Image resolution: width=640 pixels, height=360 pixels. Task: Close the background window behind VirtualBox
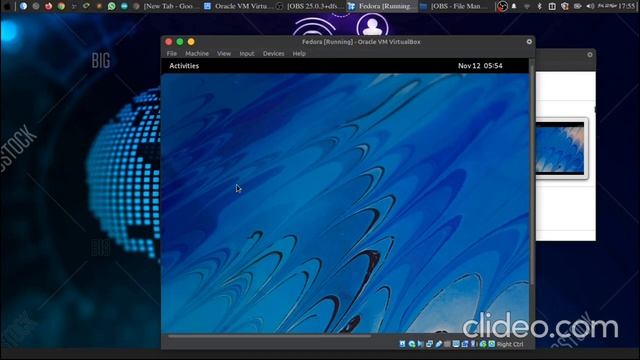pyautogui.click(x=590, y=54)
